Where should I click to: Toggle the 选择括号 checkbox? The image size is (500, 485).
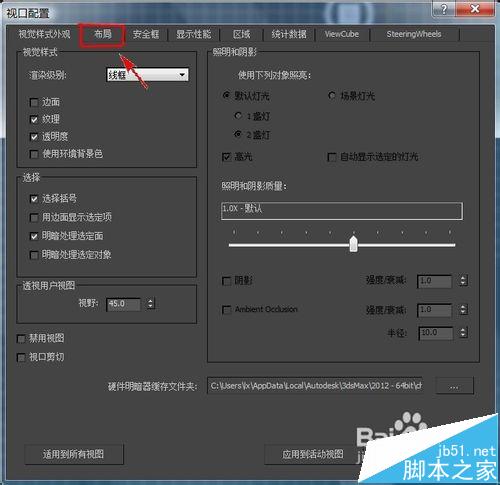(34, 199)
